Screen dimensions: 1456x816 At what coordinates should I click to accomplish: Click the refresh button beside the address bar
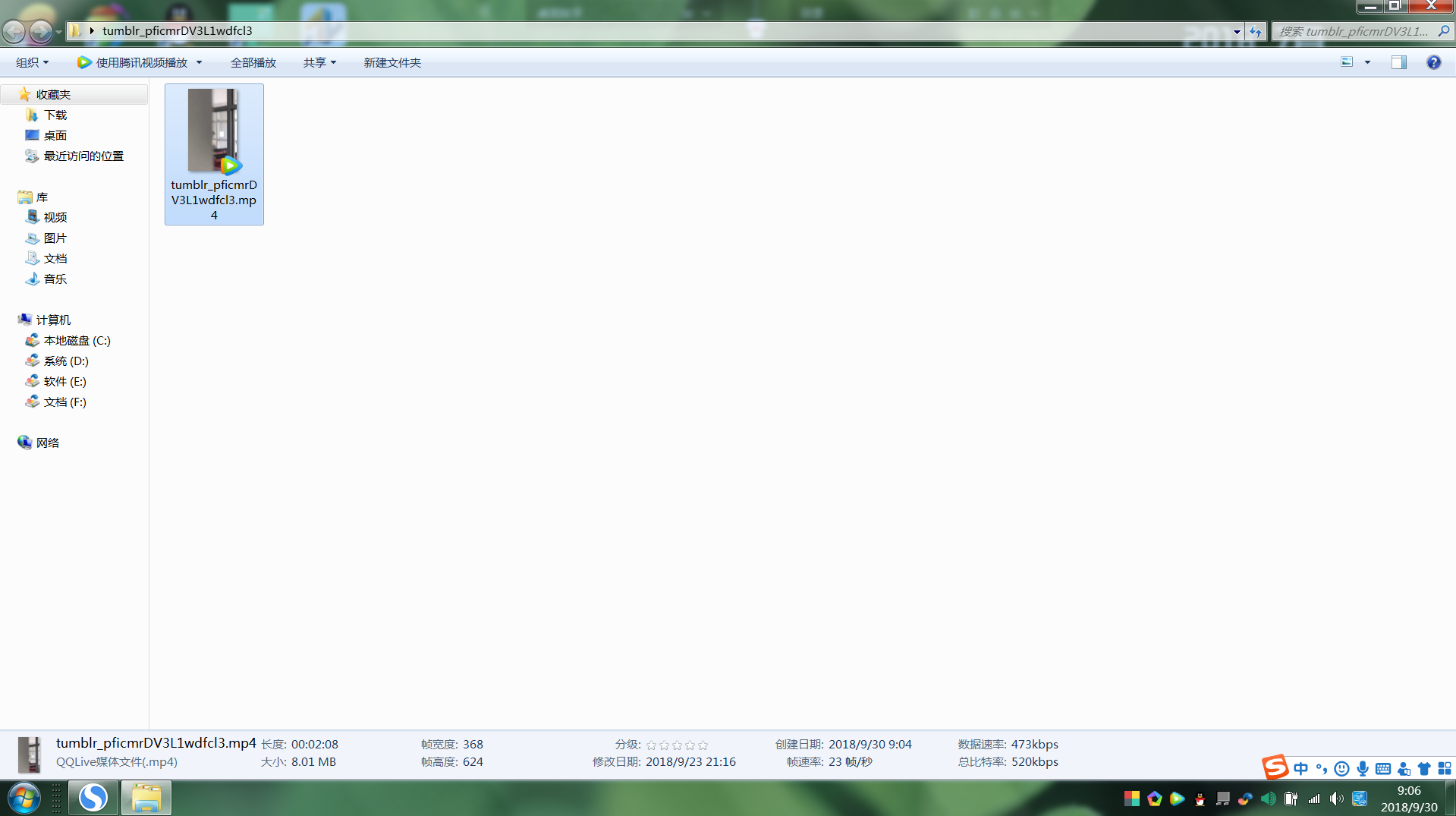1256,31
